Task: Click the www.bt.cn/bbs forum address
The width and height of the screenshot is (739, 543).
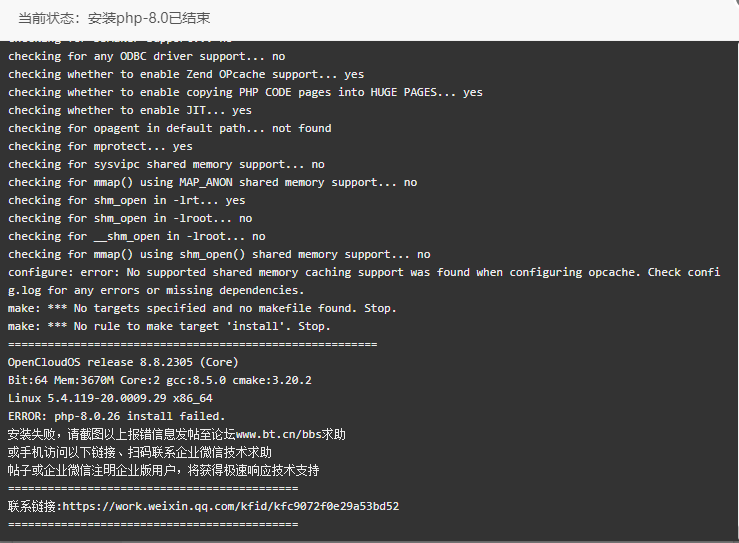Action: click(x=278, y=434)
